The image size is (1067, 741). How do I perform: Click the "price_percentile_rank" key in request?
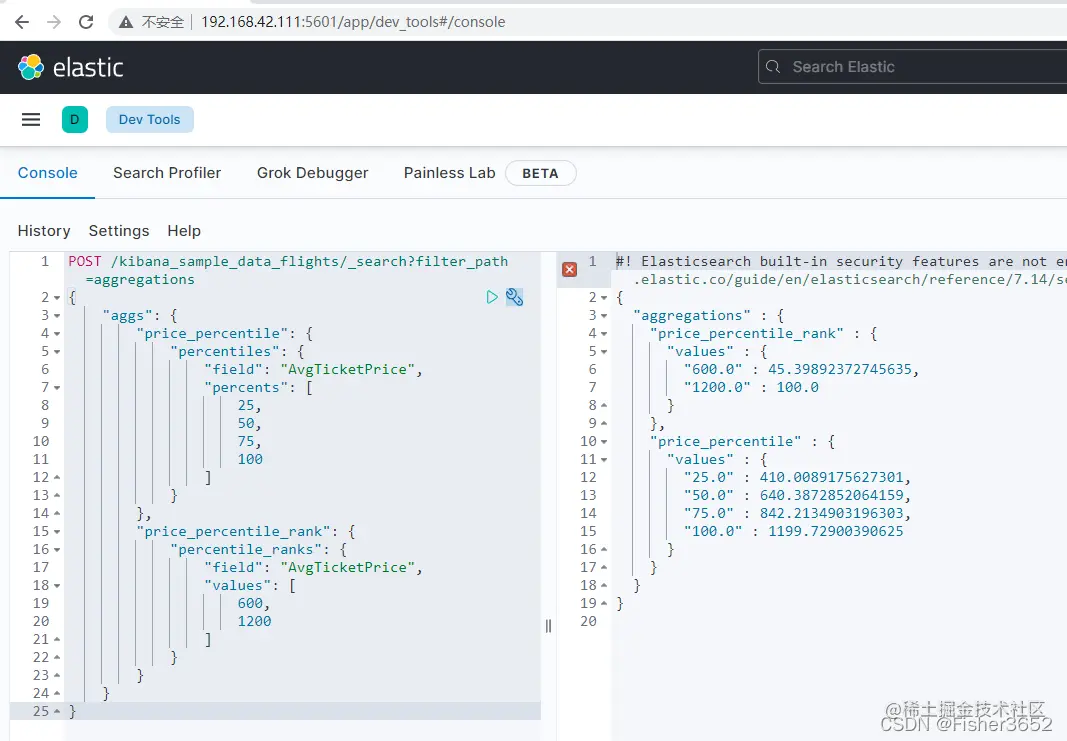(233, 531)
